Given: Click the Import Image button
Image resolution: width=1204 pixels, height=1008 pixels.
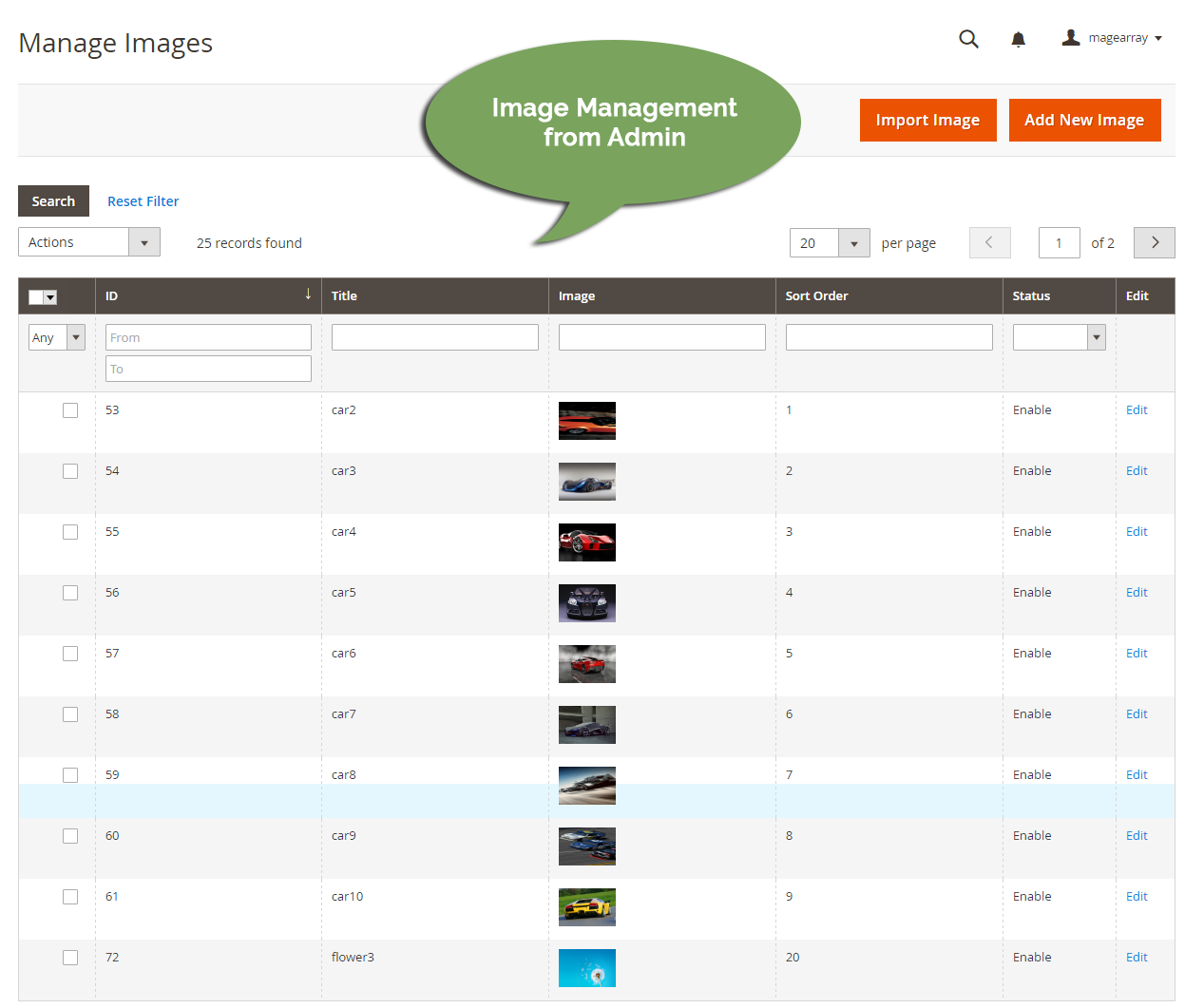Looking at the screenshot, I should (927, 120).
